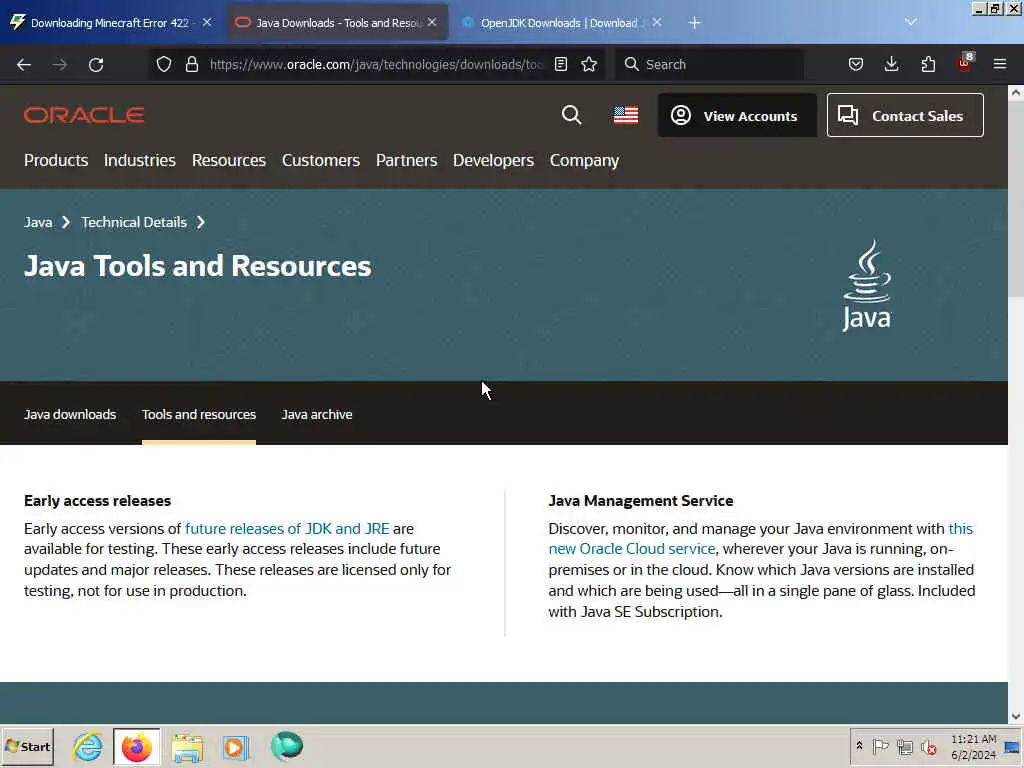1024x768 pixels.
Task: Follow the this new Oracle Cloud service link
Action: tap(632, 549)
